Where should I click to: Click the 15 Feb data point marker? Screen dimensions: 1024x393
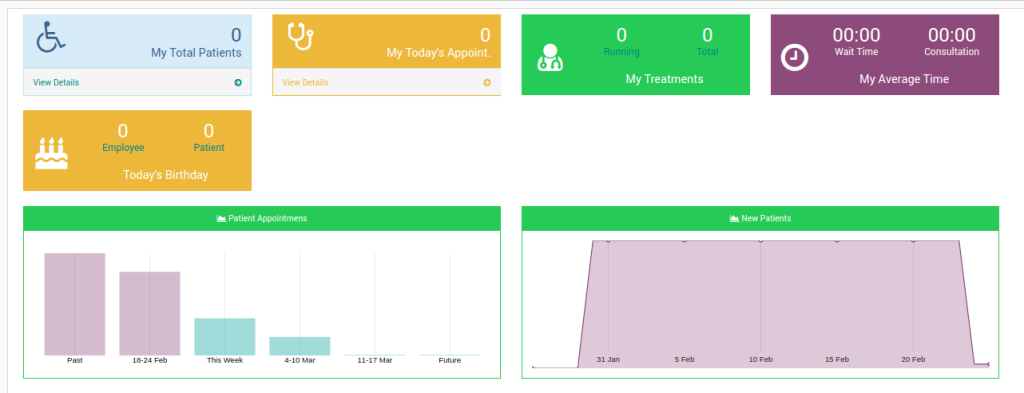(x=837, y=241)
